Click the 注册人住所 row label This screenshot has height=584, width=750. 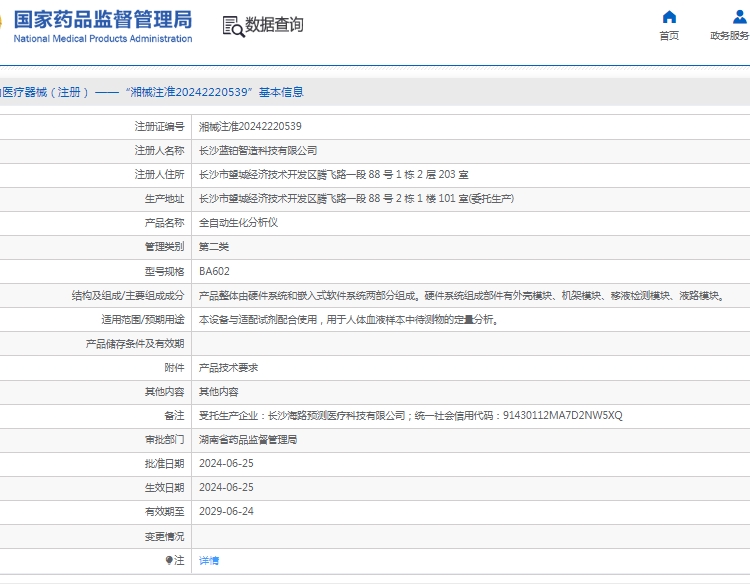pos(159,175)
